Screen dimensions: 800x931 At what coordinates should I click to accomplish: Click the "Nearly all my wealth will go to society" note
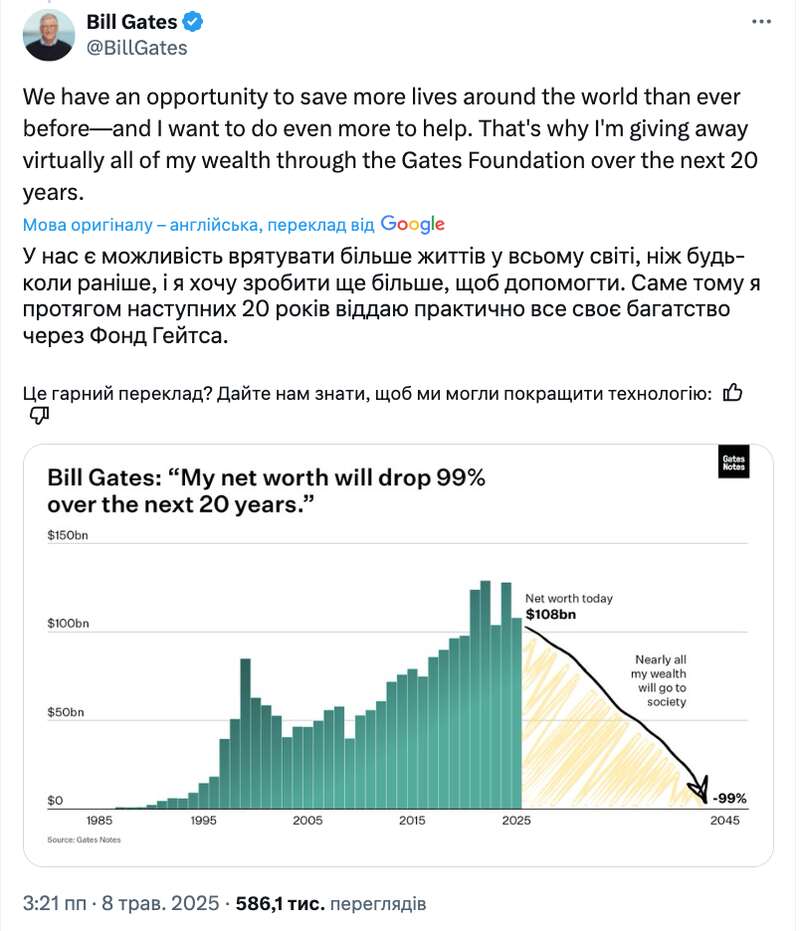660,681
